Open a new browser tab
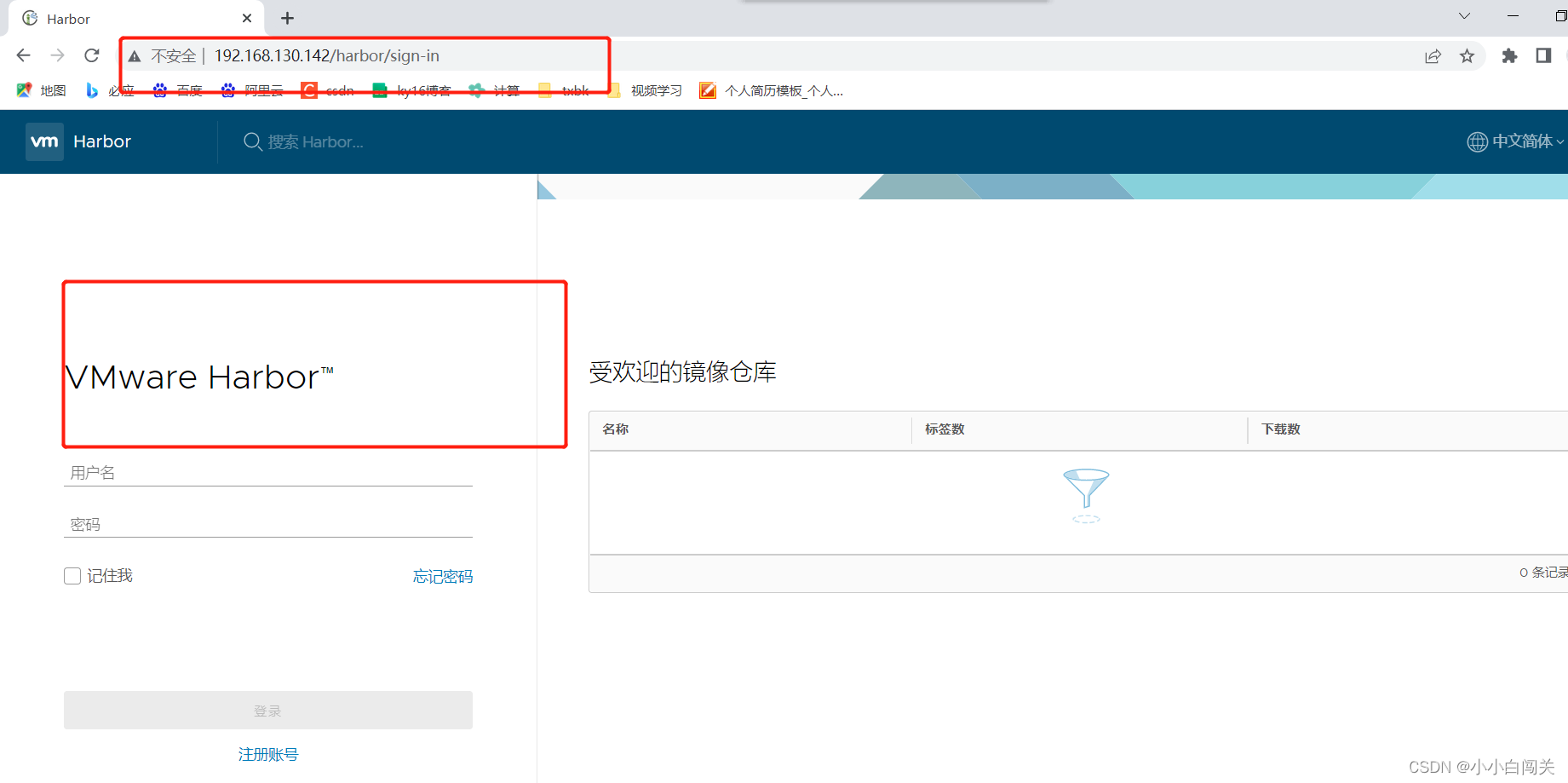1568x783 pixels. tap(287, 18)
